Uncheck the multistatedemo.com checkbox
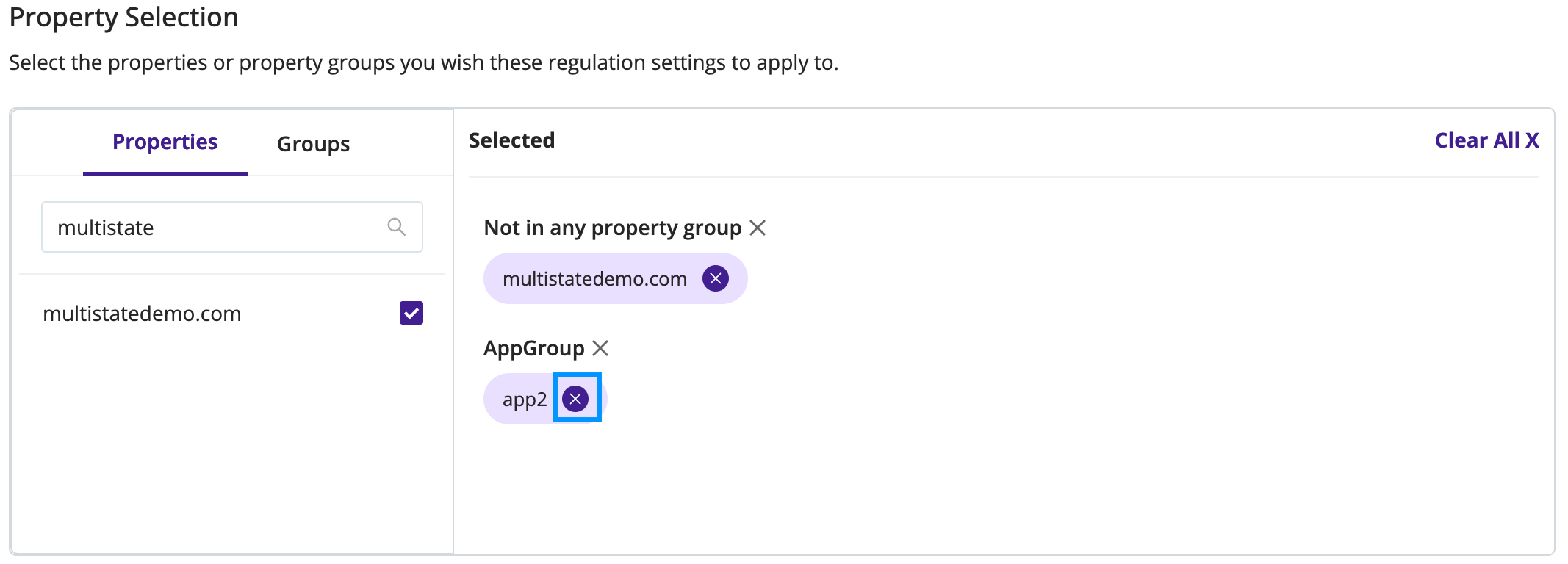Image resolution: width=1568 pixels, height=564 pixels. coord(411,313)
